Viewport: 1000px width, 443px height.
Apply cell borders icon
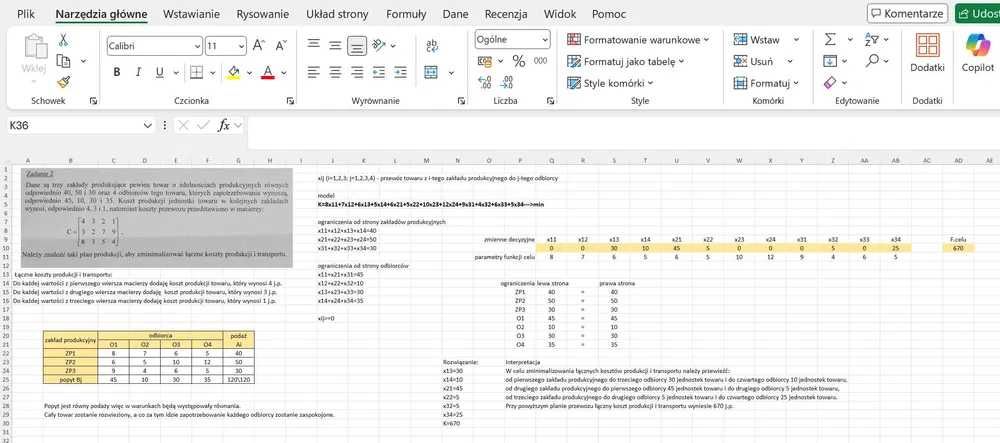click(196, 72)
